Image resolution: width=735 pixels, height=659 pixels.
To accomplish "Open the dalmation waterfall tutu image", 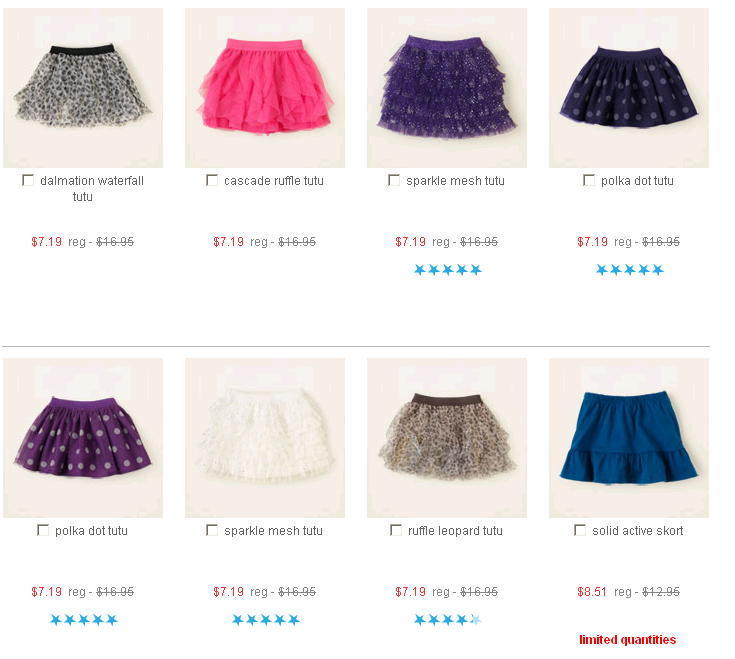I will [83, 88].
